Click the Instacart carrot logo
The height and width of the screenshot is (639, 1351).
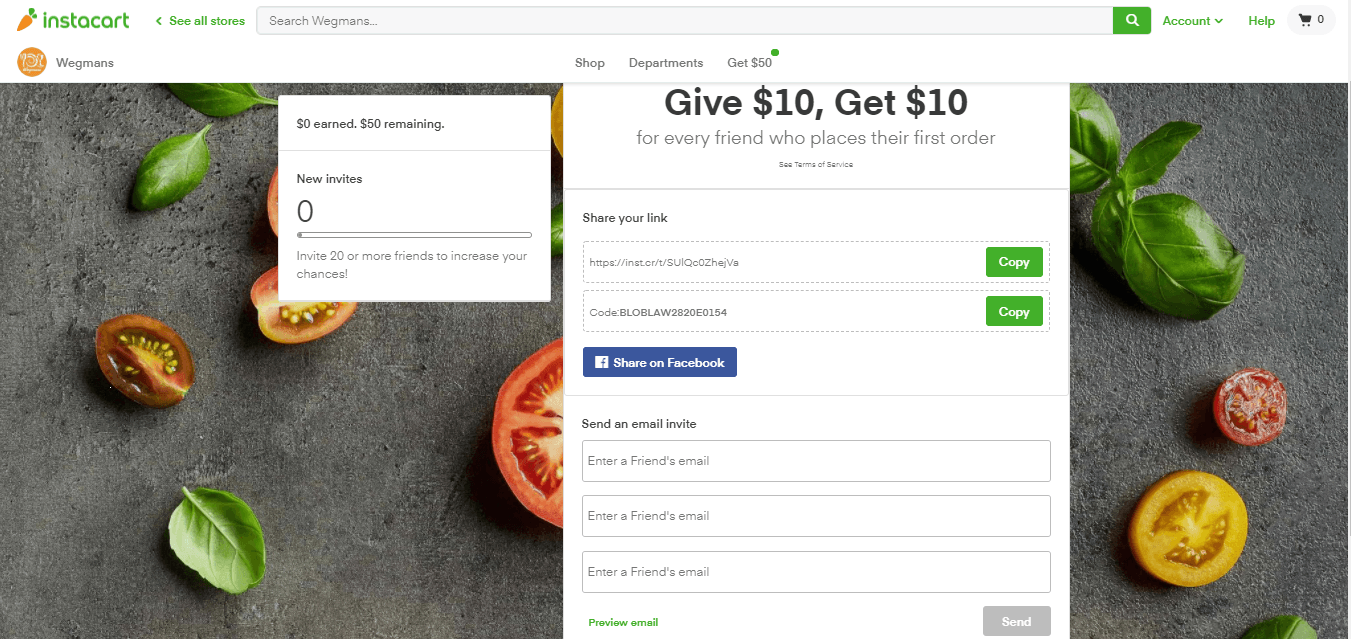coord(27,20)
